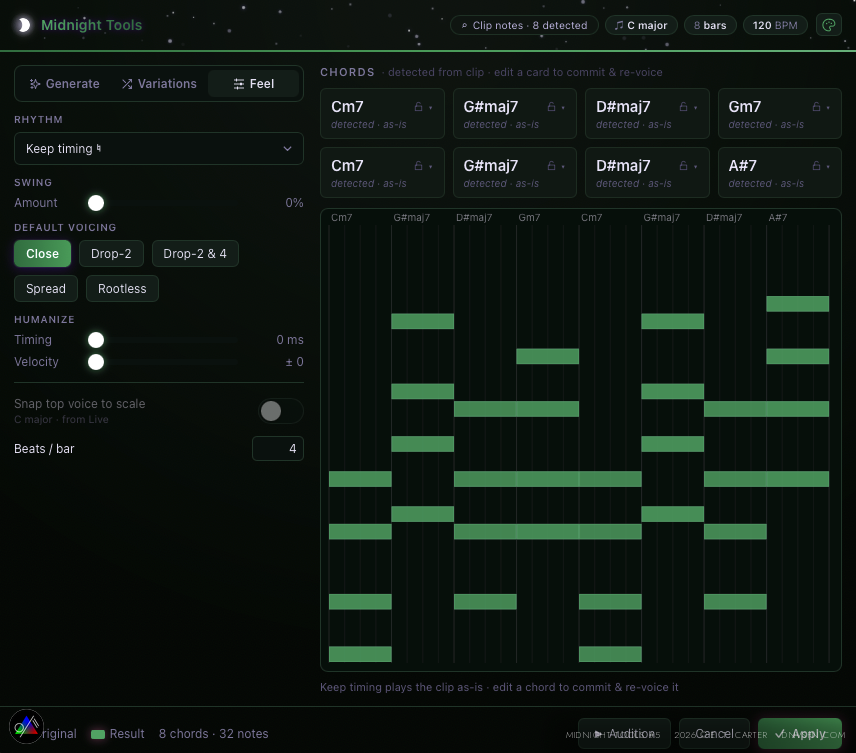Switch to the Variations tab
This screenshot has width=856, height=753.
(x=159, y=84)
